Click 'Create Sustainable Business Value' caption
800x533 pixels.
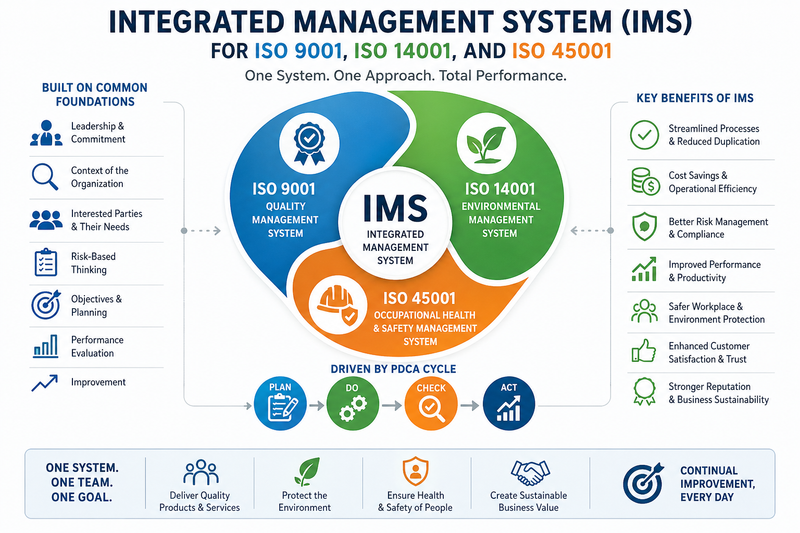(529, 501)
